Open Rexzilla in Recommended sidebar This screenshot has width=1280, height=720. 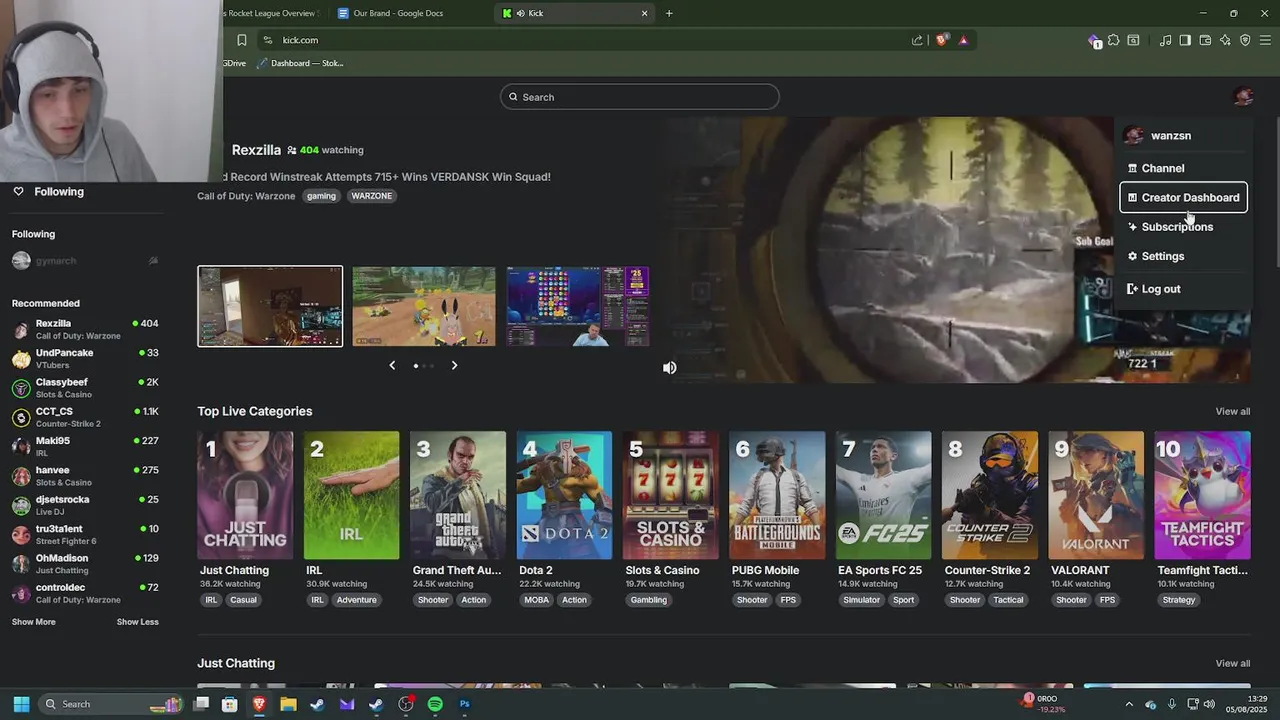pyautogui.click(x=85, y=329)
